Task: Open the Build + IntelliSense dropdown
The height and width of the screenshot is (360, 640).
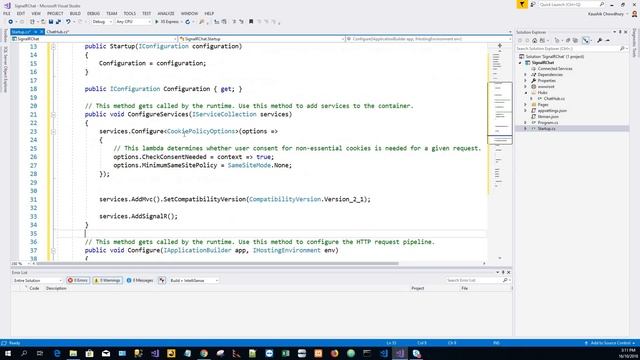Action: (194, 280)
